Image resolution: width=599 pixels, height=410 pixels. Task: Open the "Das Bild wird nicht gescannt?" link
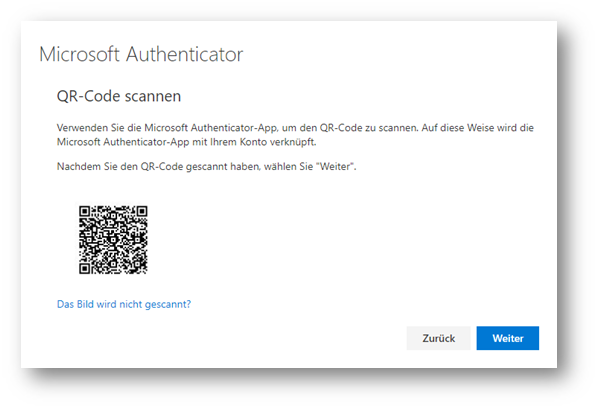[124, 304]
